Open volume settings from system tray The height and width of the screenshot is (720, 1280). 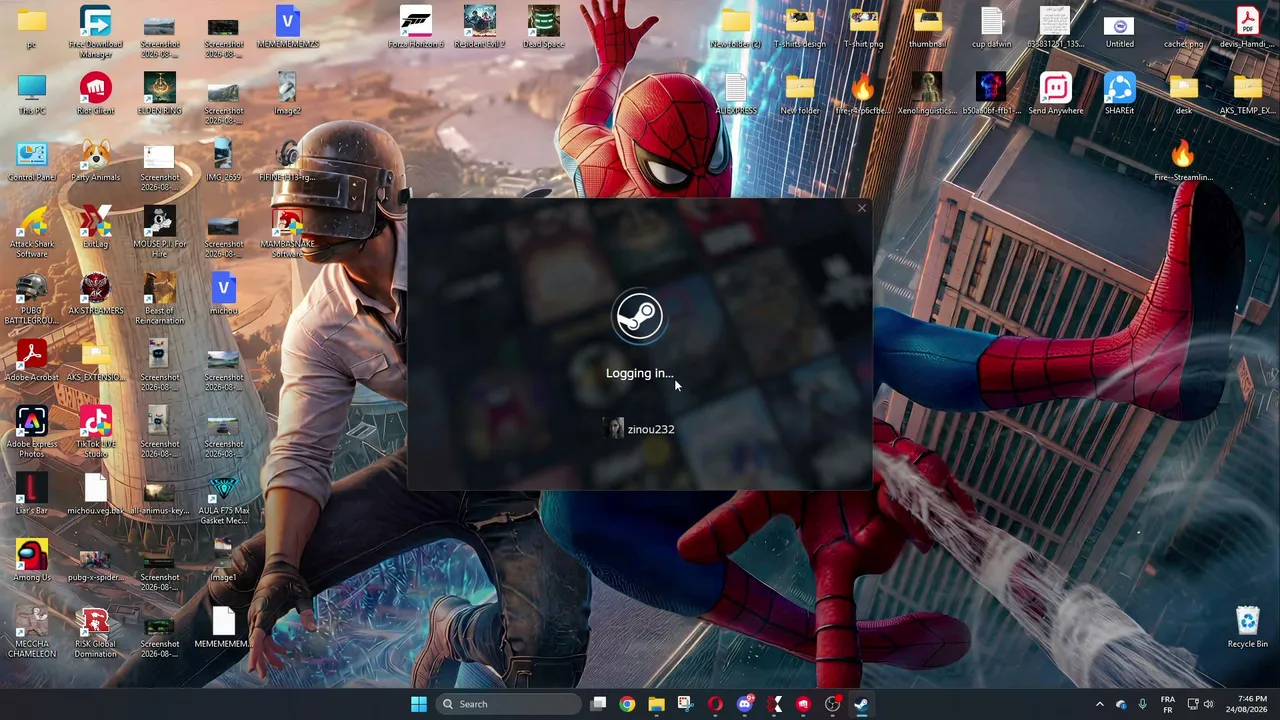coord(1209,704)
